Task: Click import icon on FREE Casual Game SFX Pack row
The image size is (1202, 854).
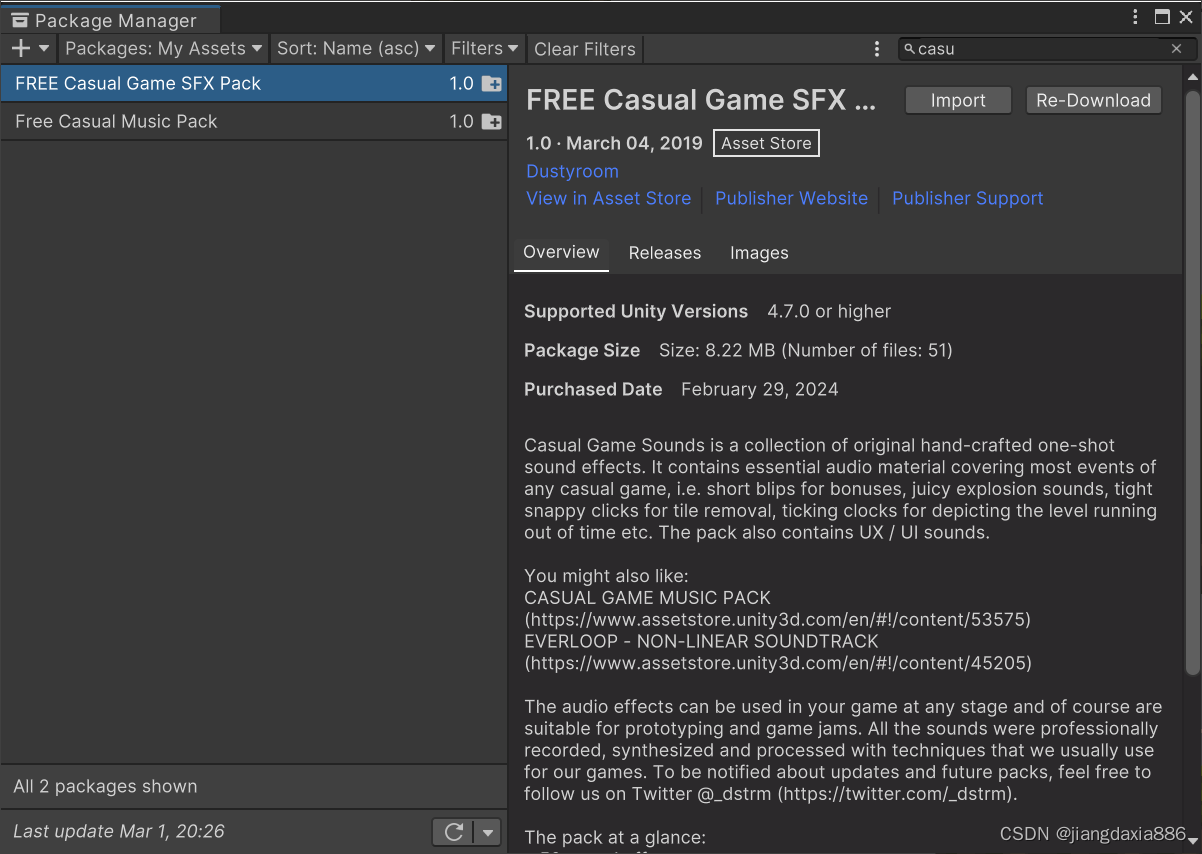Action: coord(492,85)
